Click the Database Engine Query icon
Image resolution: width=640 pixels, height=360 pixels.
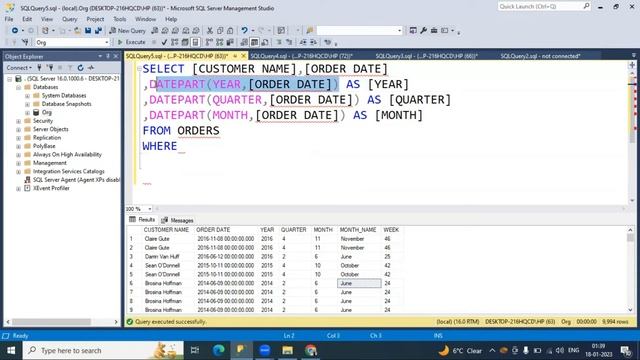point(154,31)
